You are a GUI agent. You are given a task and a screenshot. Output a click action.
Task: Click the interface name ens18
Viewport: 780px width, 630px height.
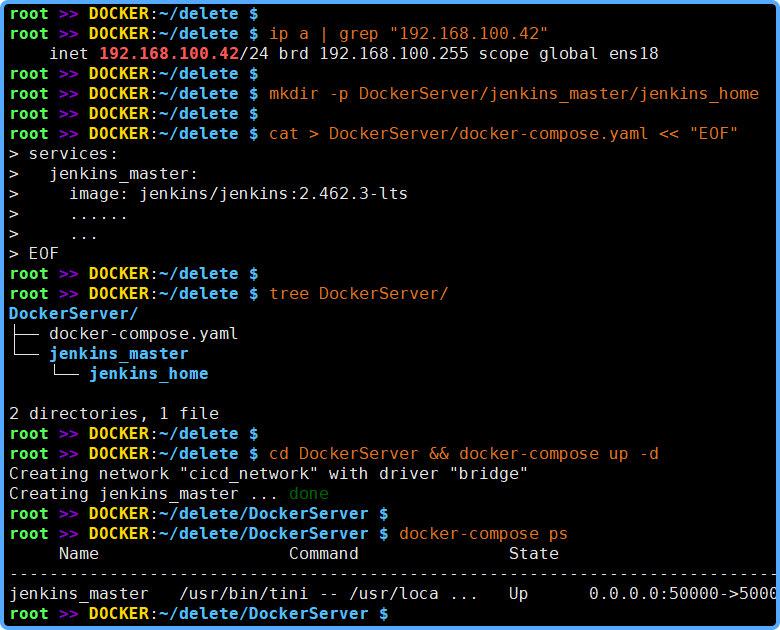[634, 54]
